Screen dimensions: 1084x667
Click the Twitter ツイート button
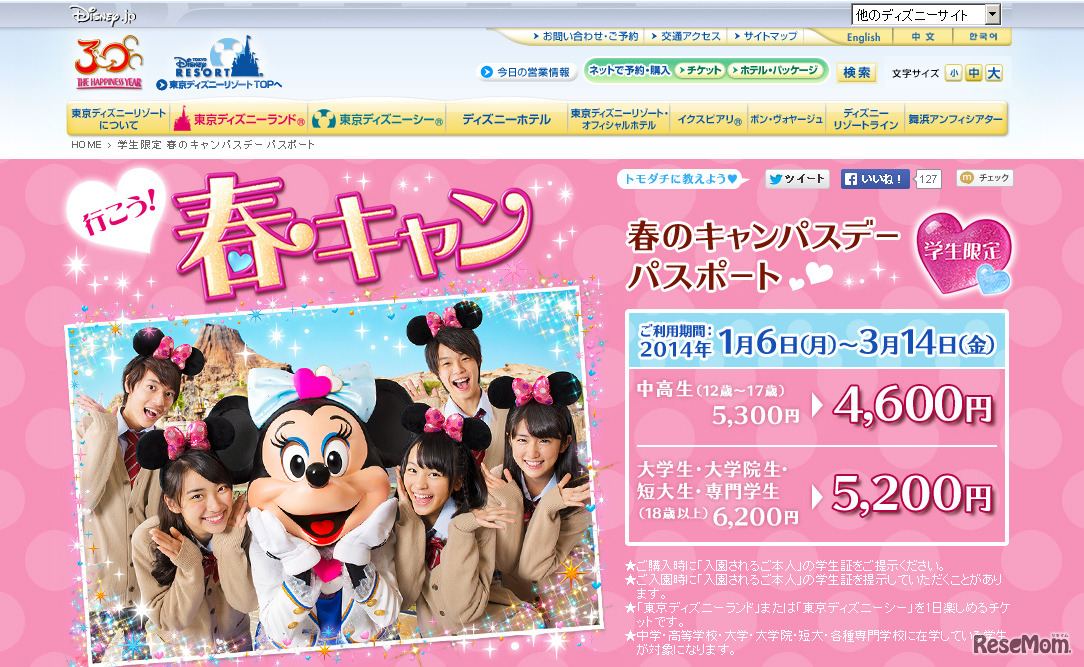[797, 178]
